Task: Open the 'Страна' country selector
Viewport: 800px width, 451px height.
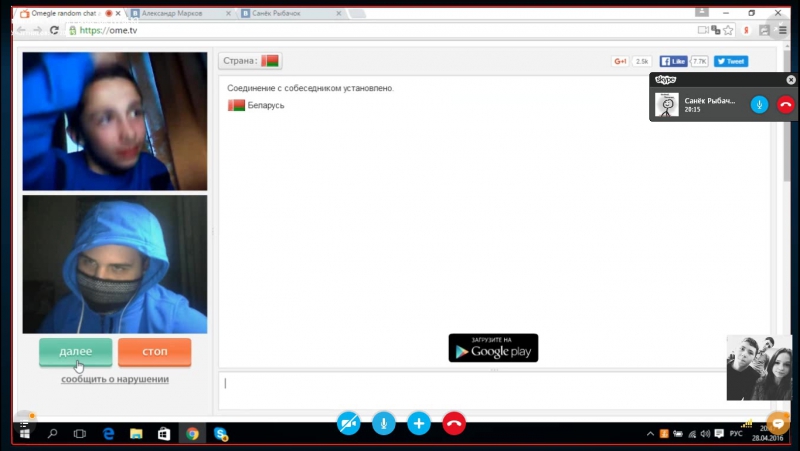Action: [x=250, y=61]
